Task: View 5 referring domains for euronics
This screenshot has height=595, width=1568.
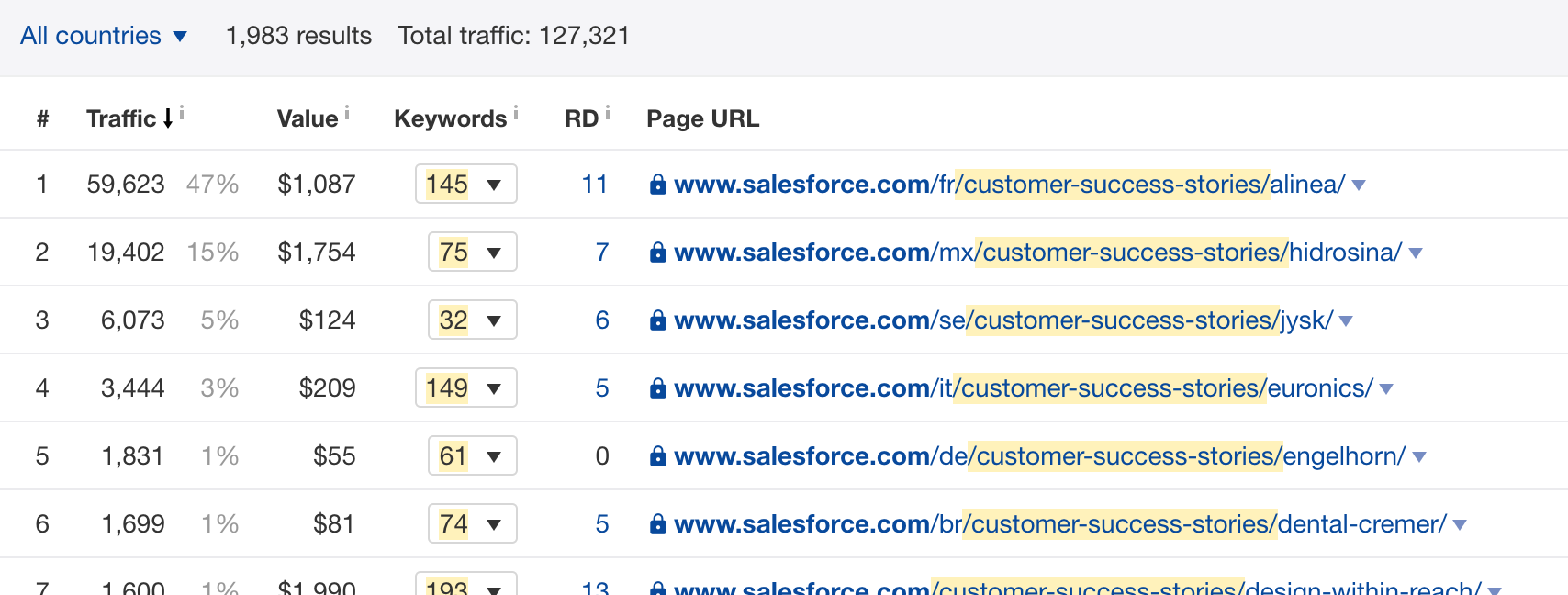Action: [602, 388]
